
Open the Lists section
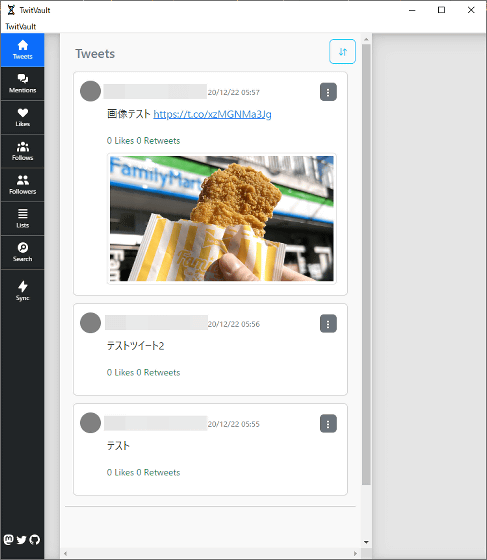point(22,219)
